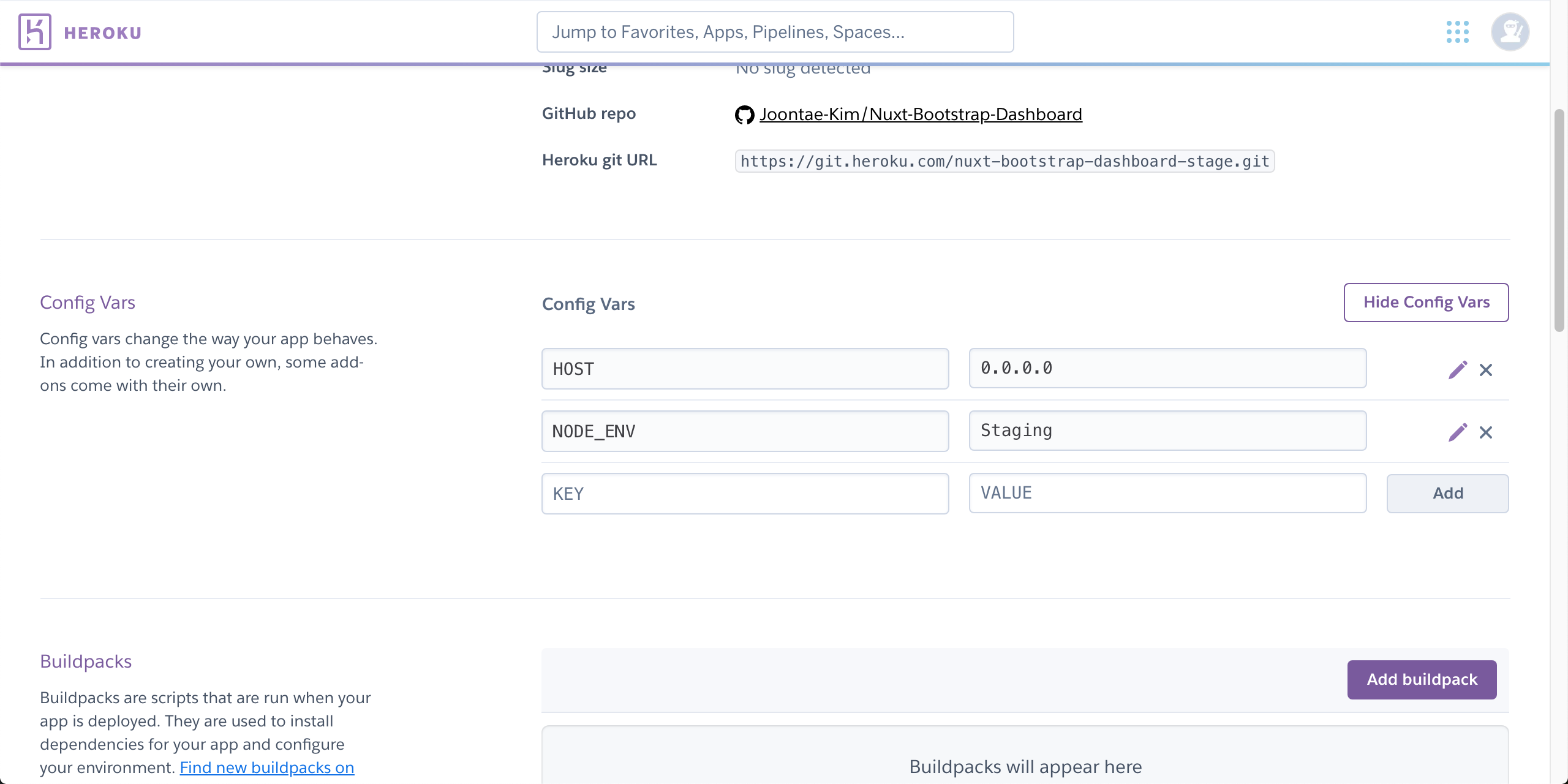The height and width of the screenshot is (784, 1568).
Task: Click the Add config var button
Action: click(1447, 493)
